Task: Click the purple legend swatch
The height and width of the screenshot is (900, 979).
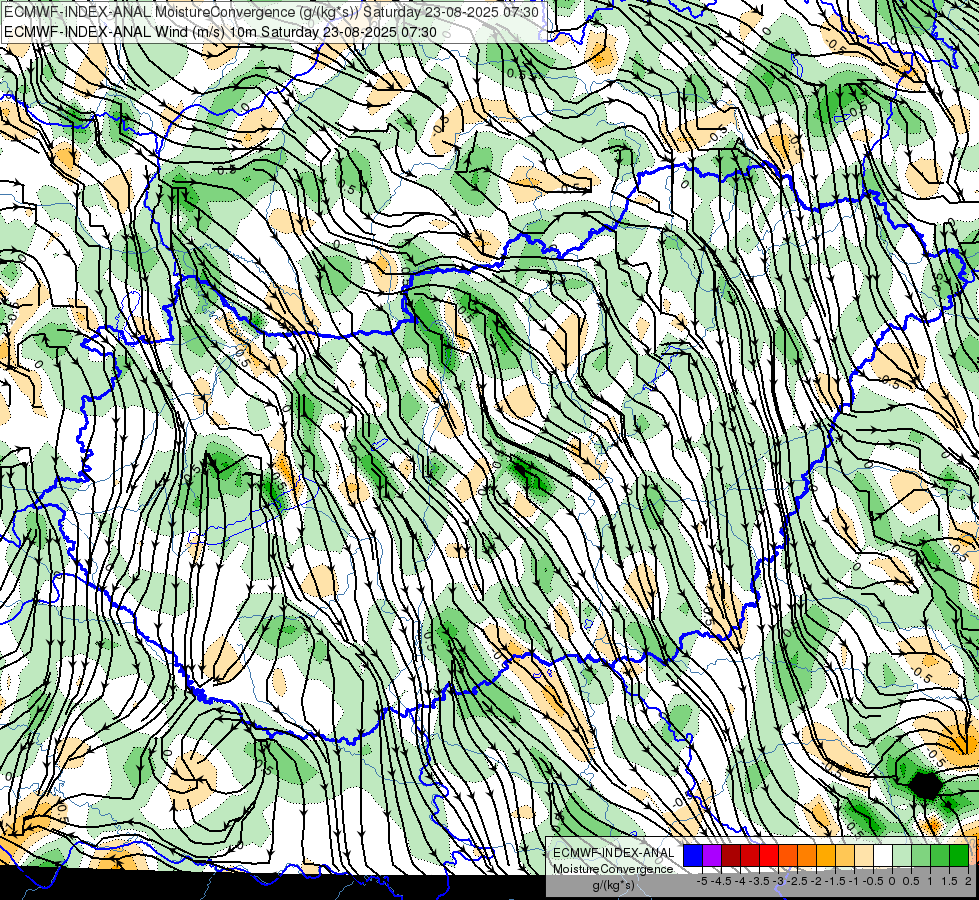Action: point(712,855)
